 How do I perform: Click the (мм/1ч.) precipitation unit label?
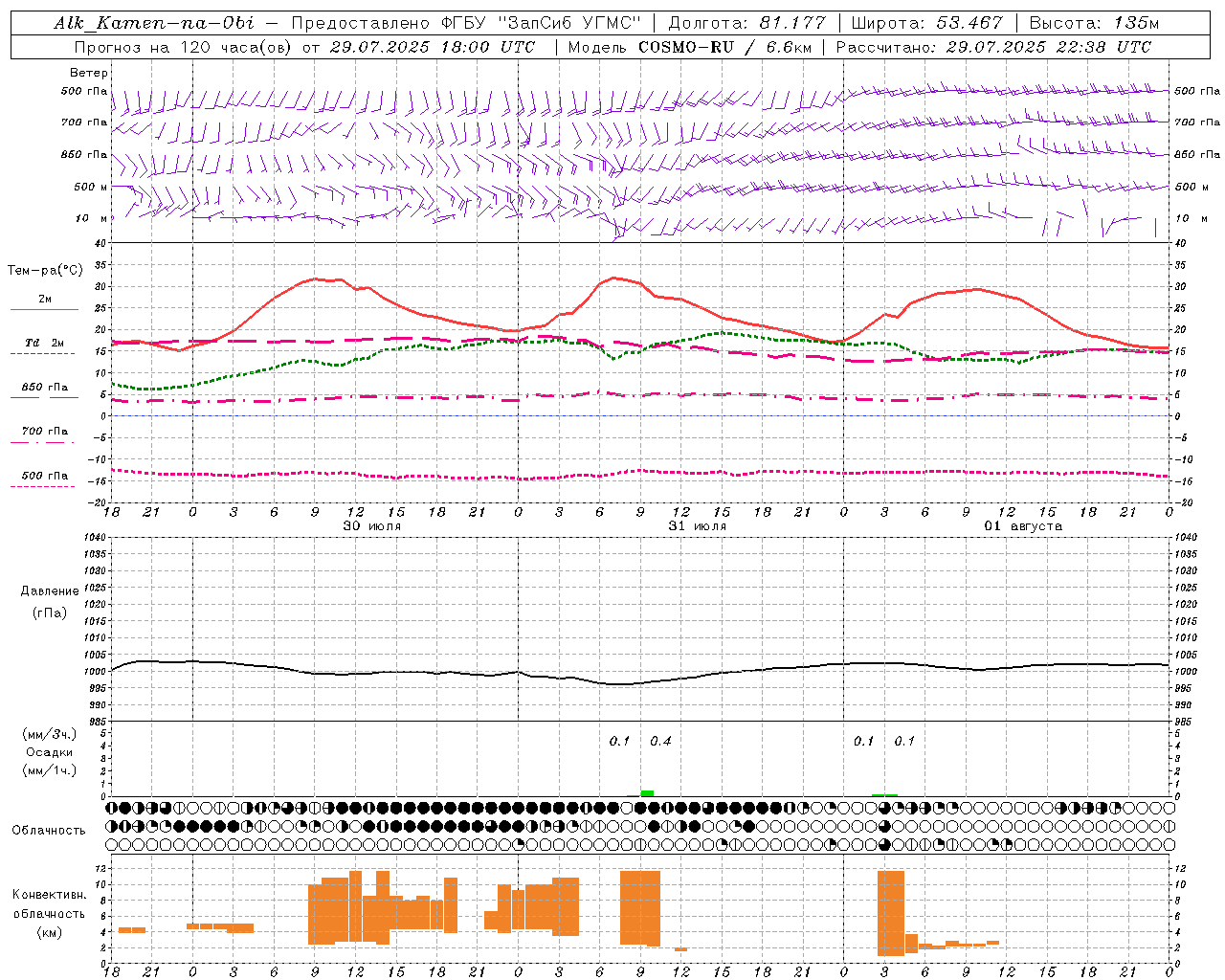(x=50, y=770)
